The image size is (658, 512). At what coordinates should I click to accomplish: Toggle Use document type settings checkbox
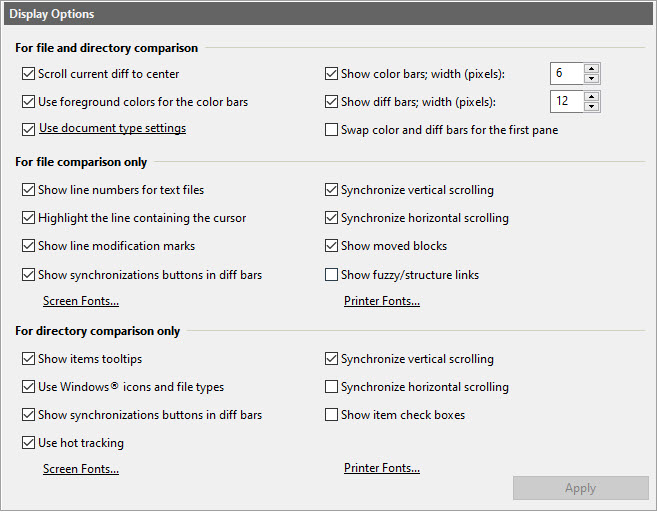(28, 129)
